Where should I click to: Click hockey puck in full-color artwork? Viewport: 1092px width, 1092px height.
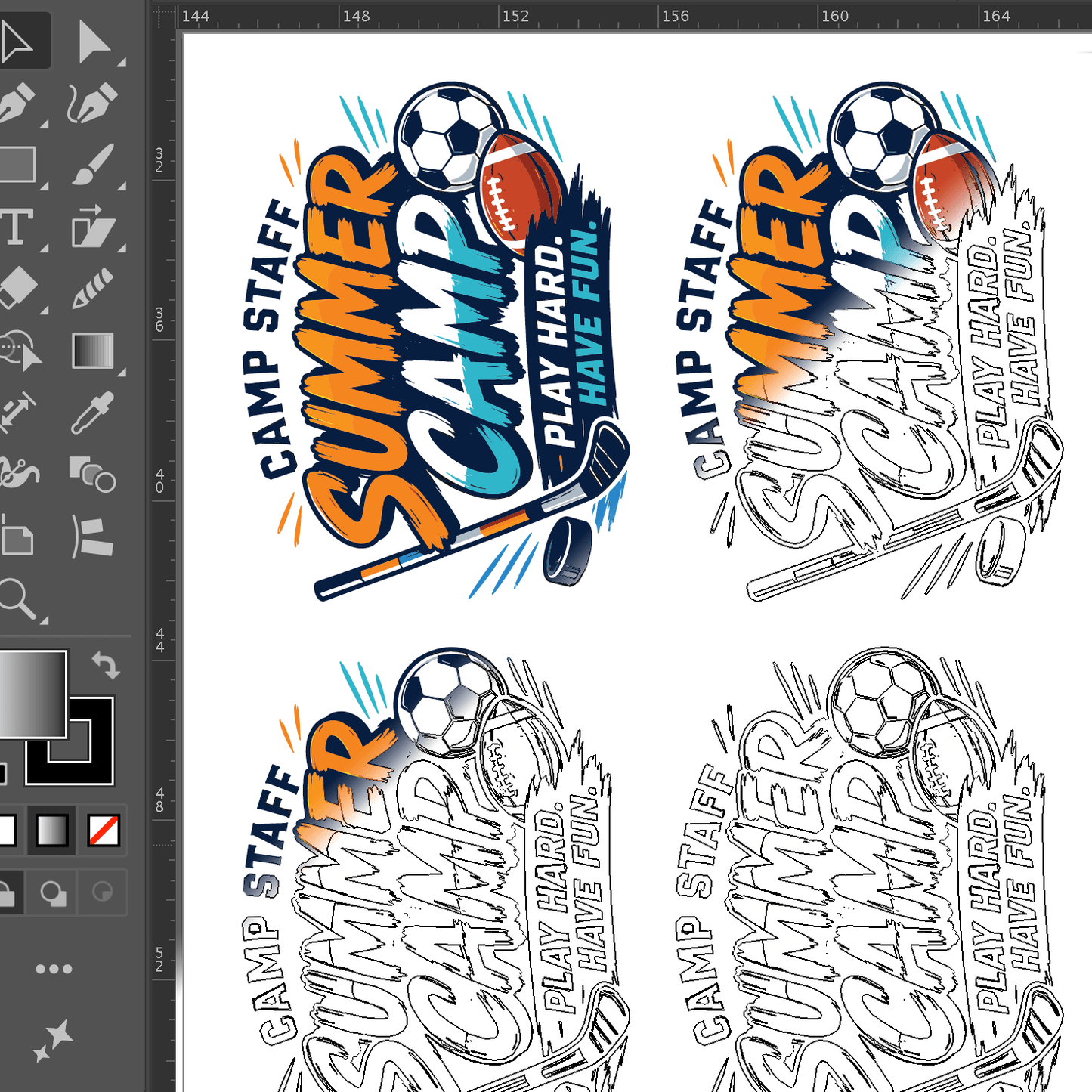pos(568,552)
